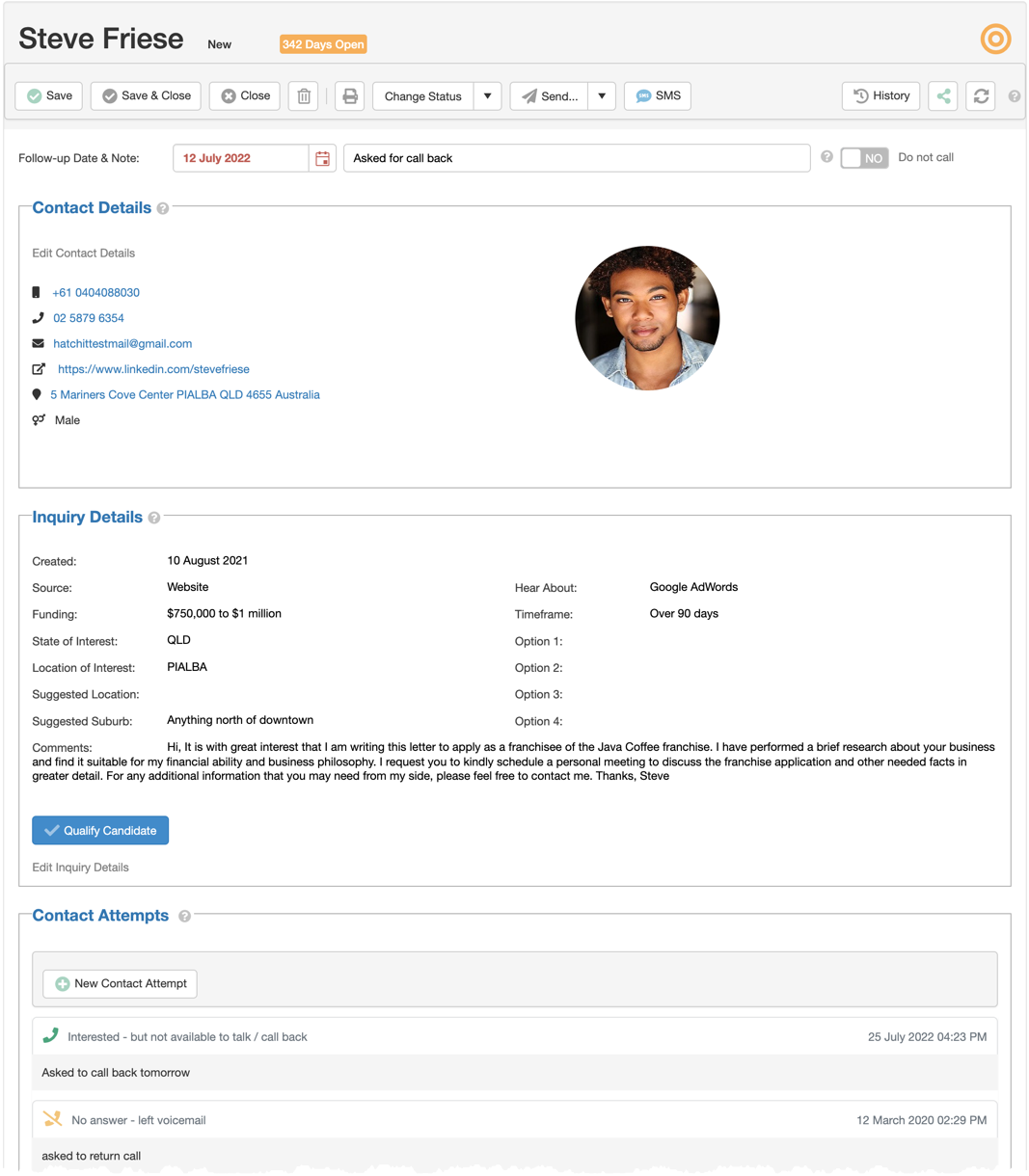Click the toolbar help question mark icon

[x=1015, y=96]
